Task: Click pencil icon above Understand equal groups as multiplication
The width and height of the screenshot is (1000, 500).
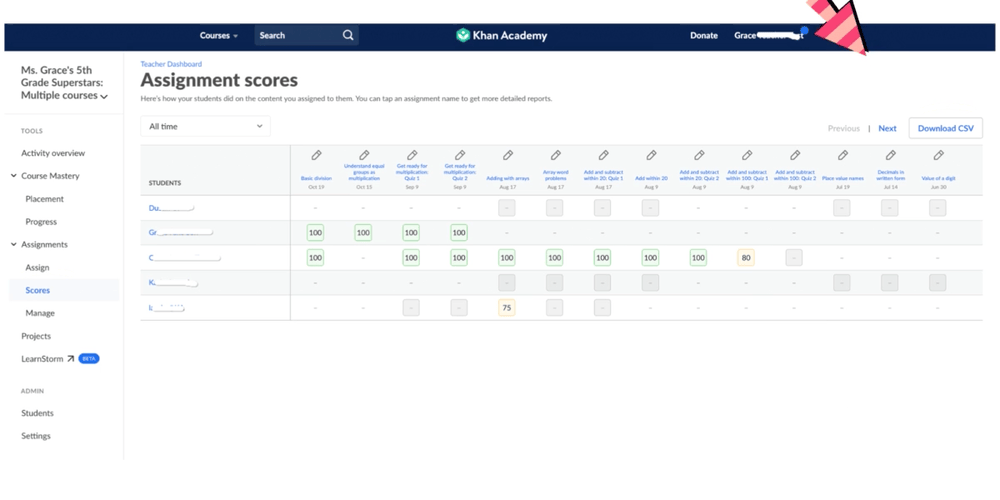Action: [x=364, y=156]
